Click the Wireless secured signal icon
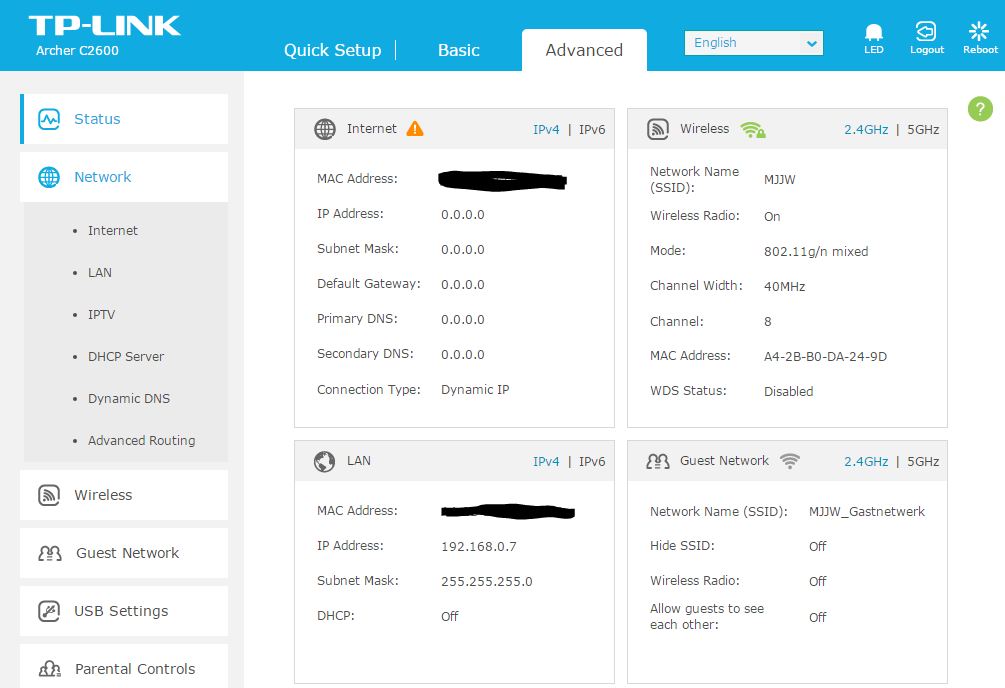The image size is (1005, 688). coord(752,129)
